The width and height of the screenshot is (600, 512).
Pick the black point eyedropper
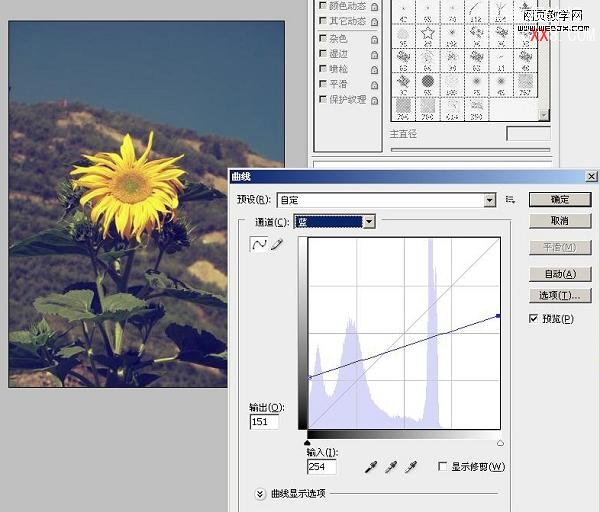point(371,467)
